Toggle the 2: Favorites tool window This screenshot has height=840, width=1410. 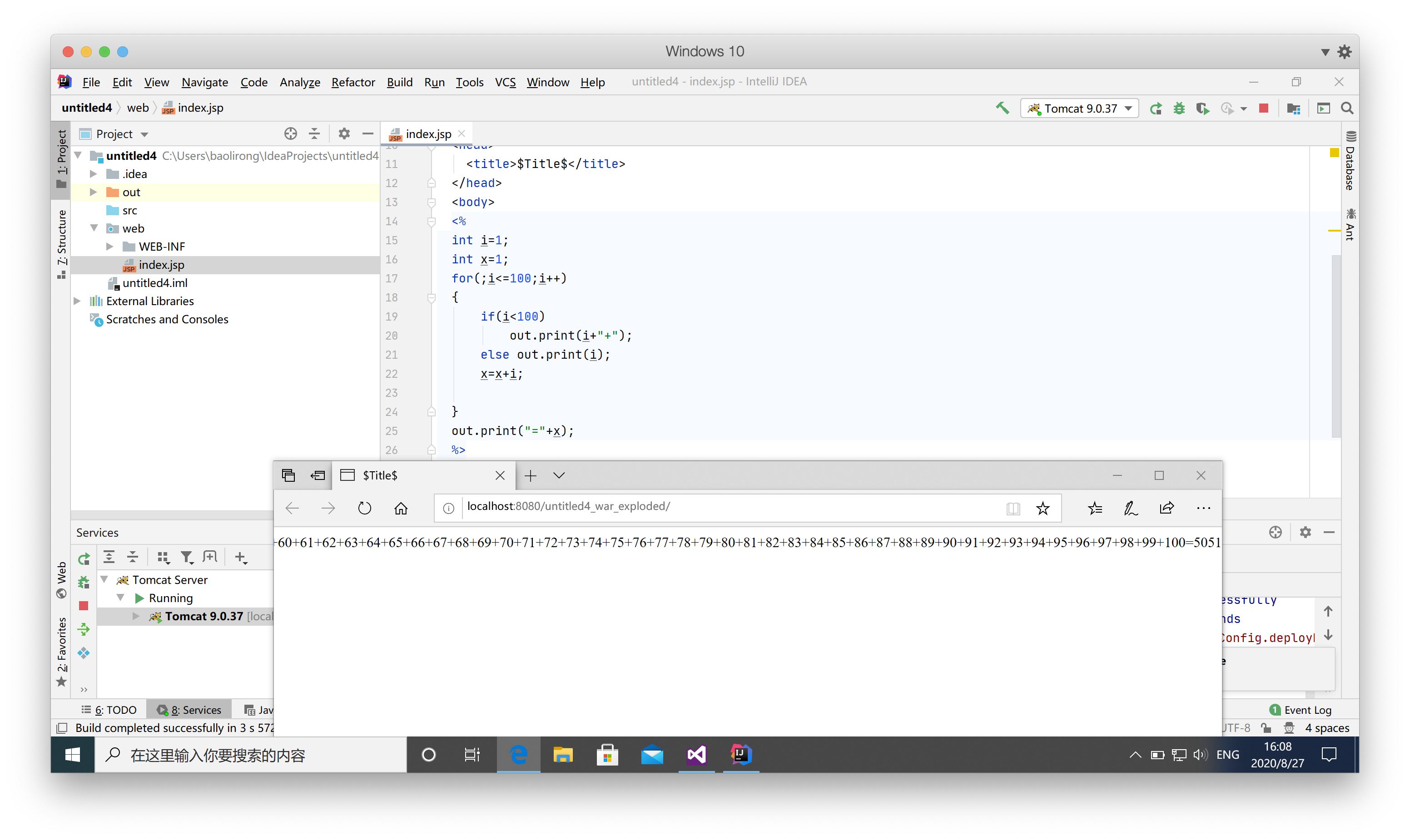click(x=61, y=652)
